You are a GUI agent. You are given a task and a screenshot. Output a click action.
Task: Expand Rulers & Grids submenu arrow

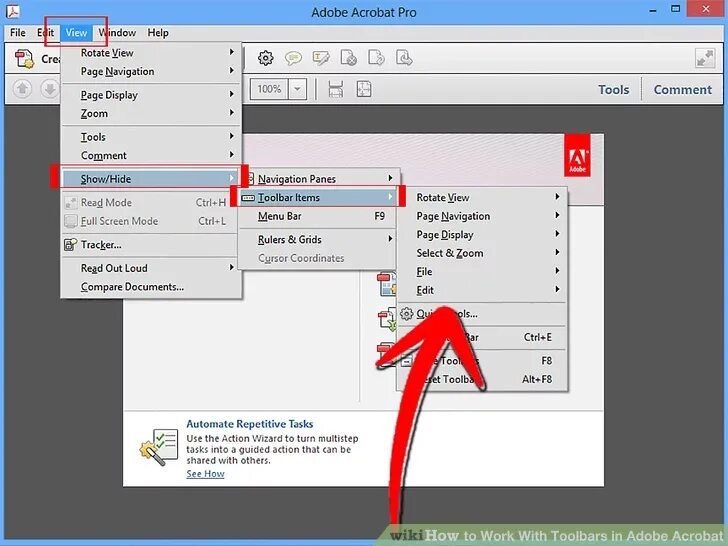coord(390,239)
